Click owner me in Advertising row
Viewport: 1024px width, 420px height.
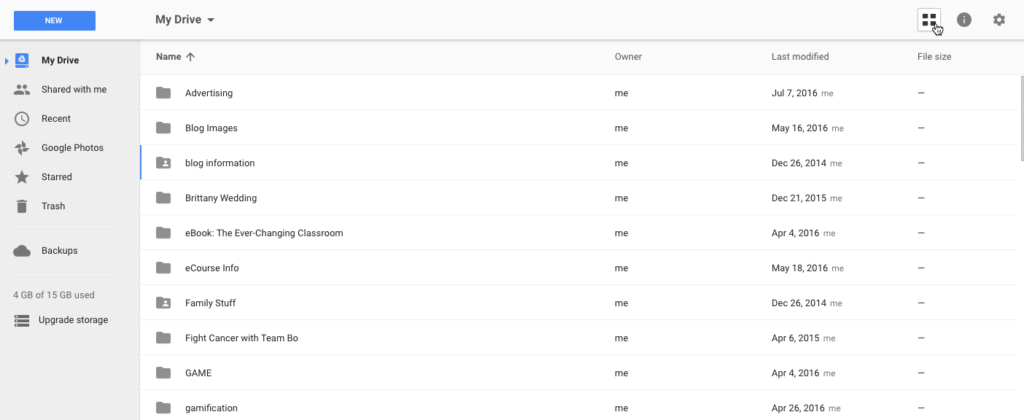point(621,93)
